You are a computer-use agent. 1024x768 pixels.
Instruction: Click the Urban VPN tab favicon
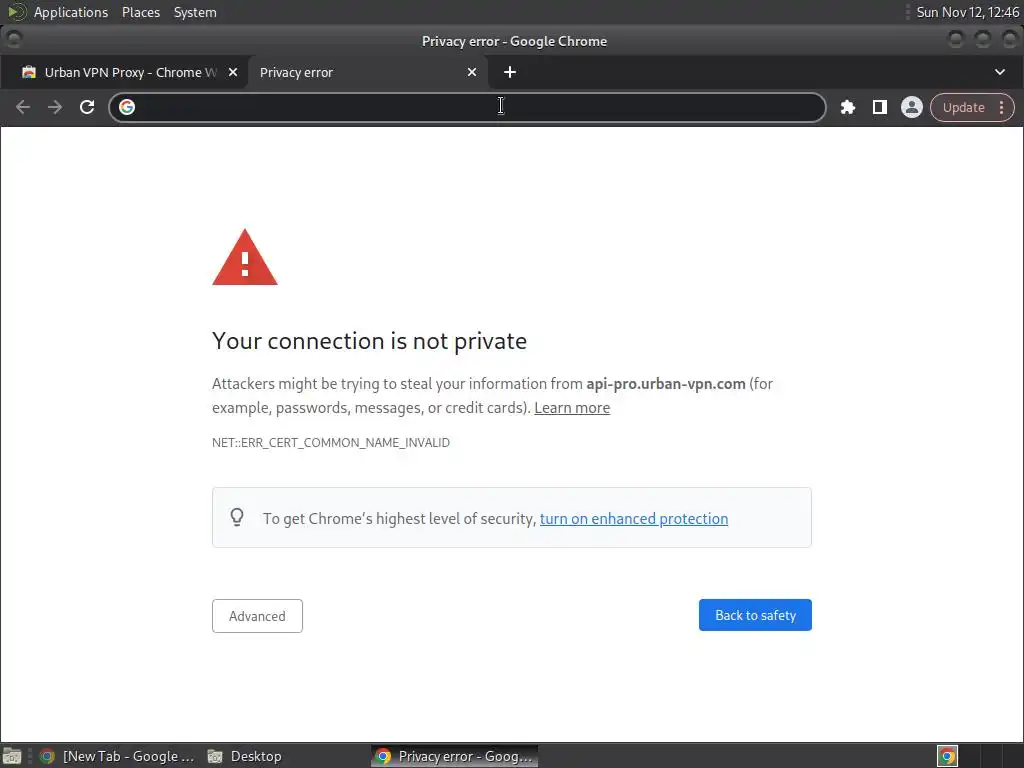pos(29,72)
